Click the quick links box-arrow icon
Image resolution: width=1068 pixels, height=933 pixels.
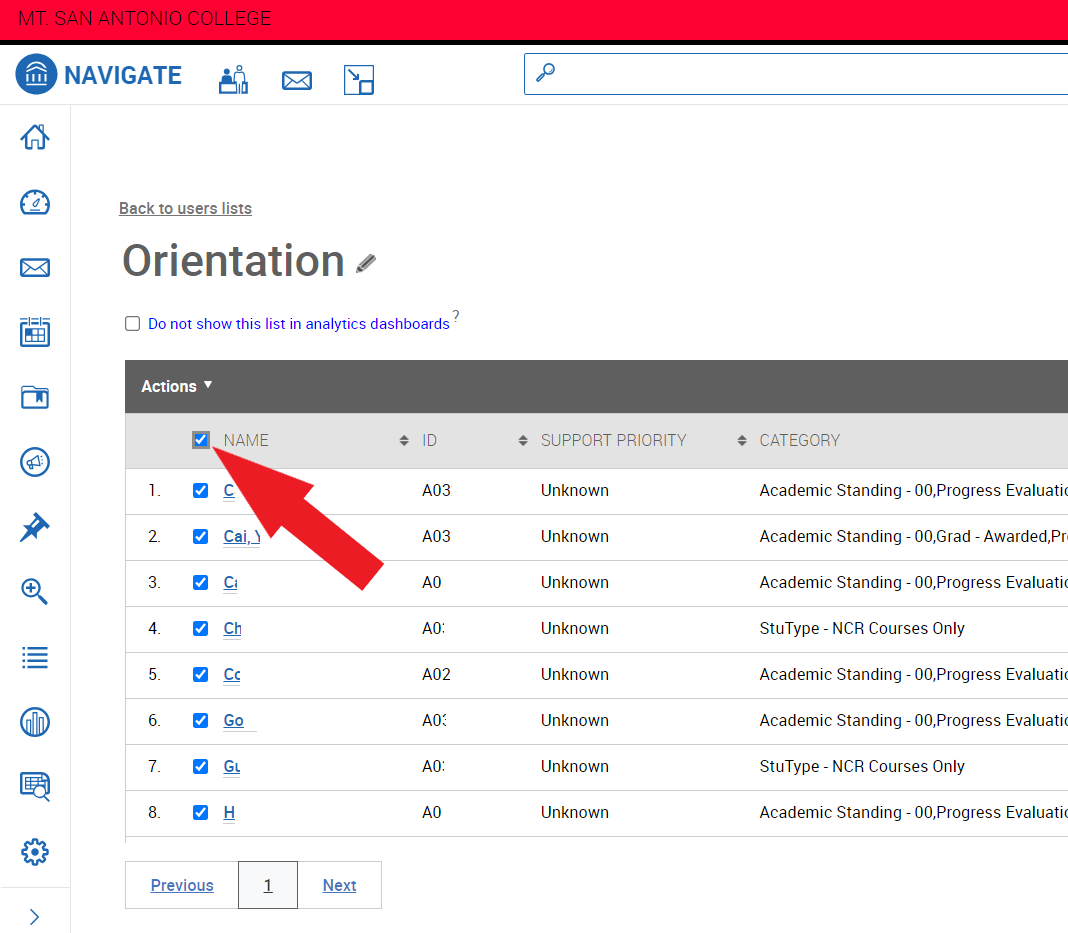(359, 80)
